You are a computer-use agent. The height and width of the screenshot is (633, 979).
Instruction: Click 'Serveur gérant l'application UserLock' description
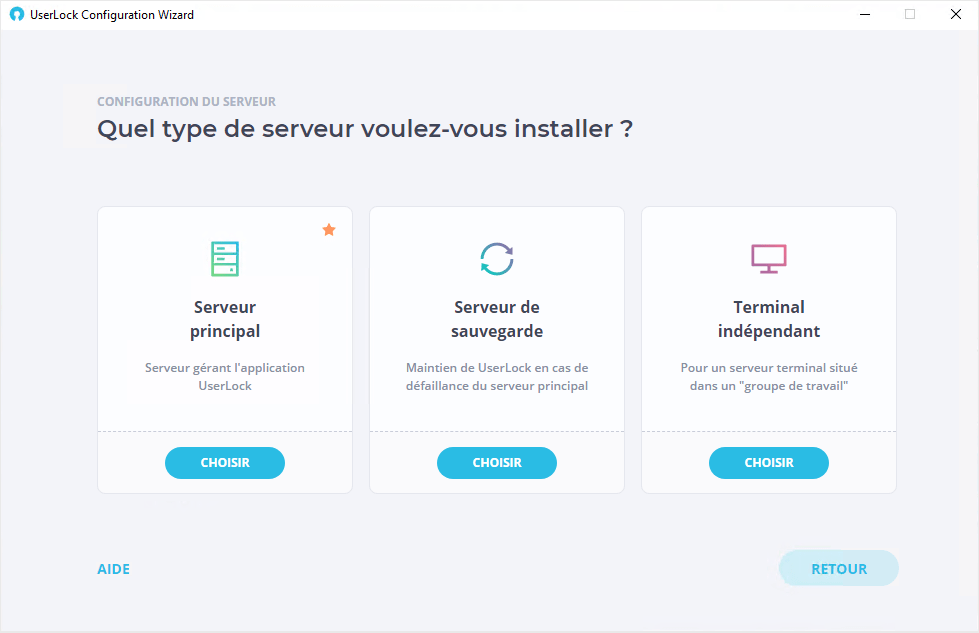pos(225,376)
